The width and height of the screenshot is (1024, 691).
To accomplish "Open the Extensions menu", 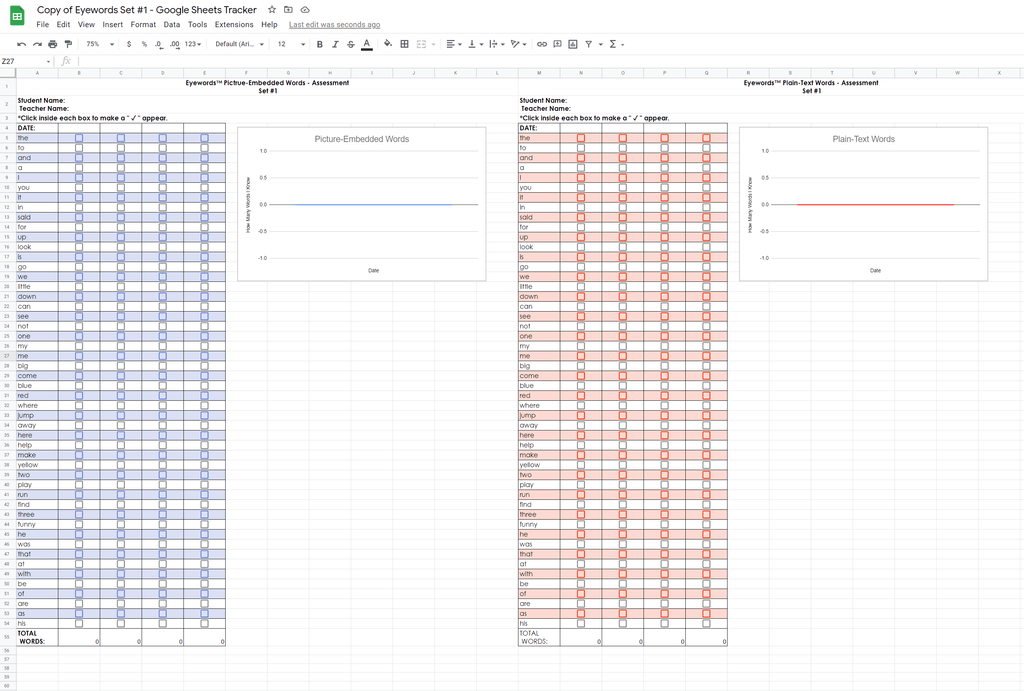I will click(x=234, y=25).
